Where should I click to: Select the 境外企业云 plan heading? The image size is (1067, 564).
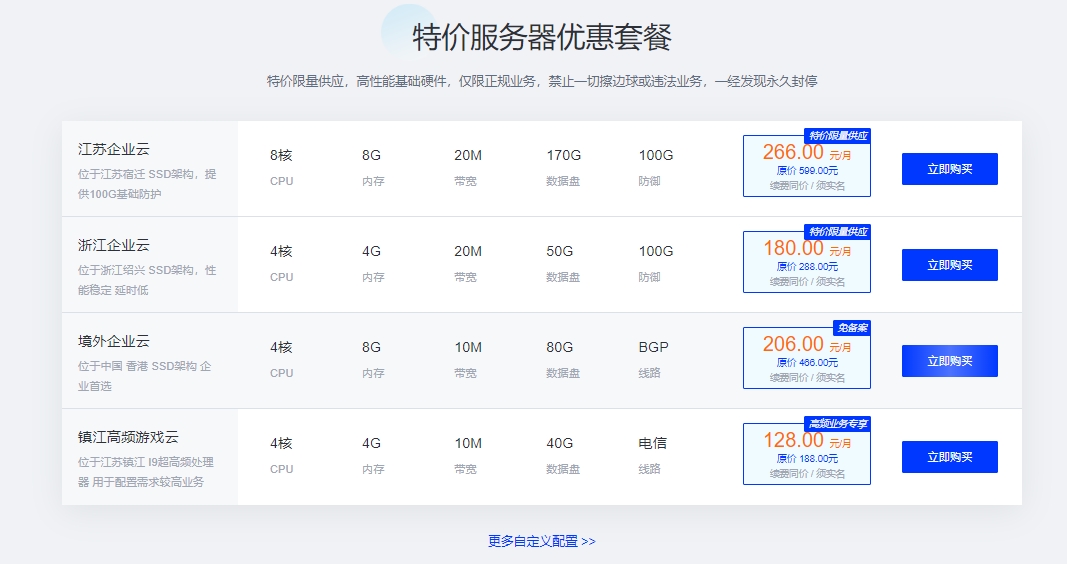[114, 341]
